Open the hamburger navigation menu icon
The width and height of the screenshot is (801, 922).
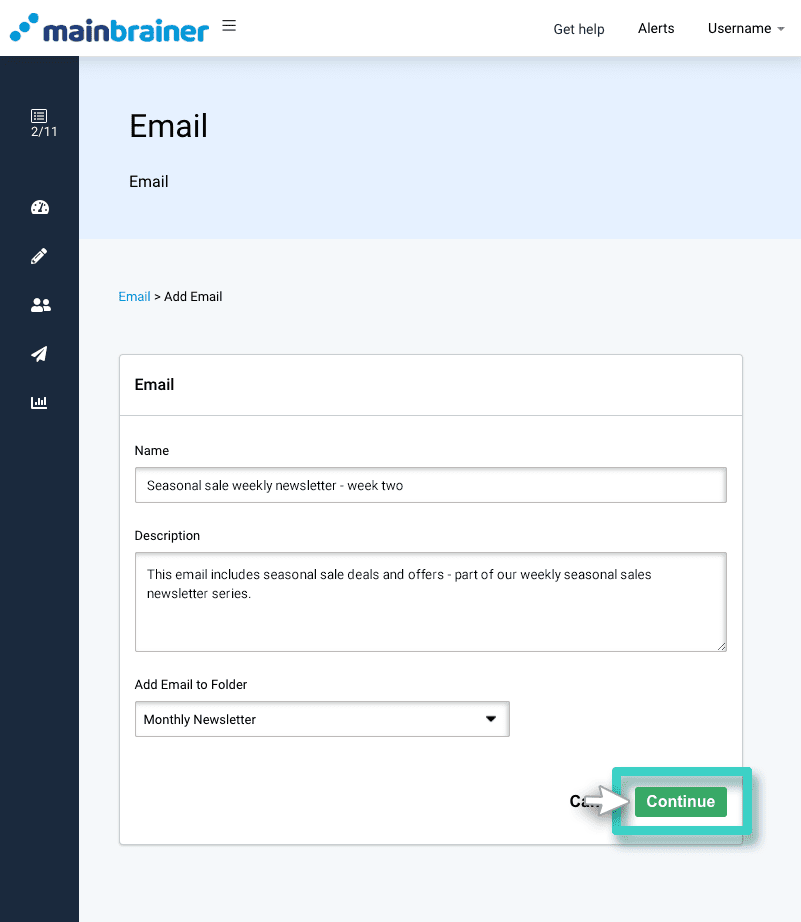pos(229,26)
